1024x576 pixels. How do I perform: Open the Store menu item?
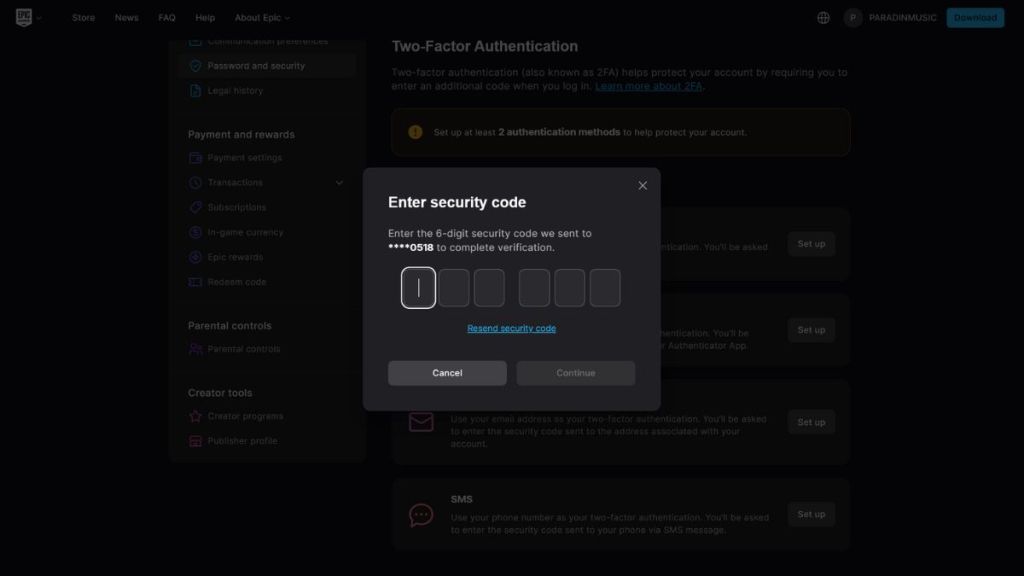pyautogui.click(x=83, y=17)
